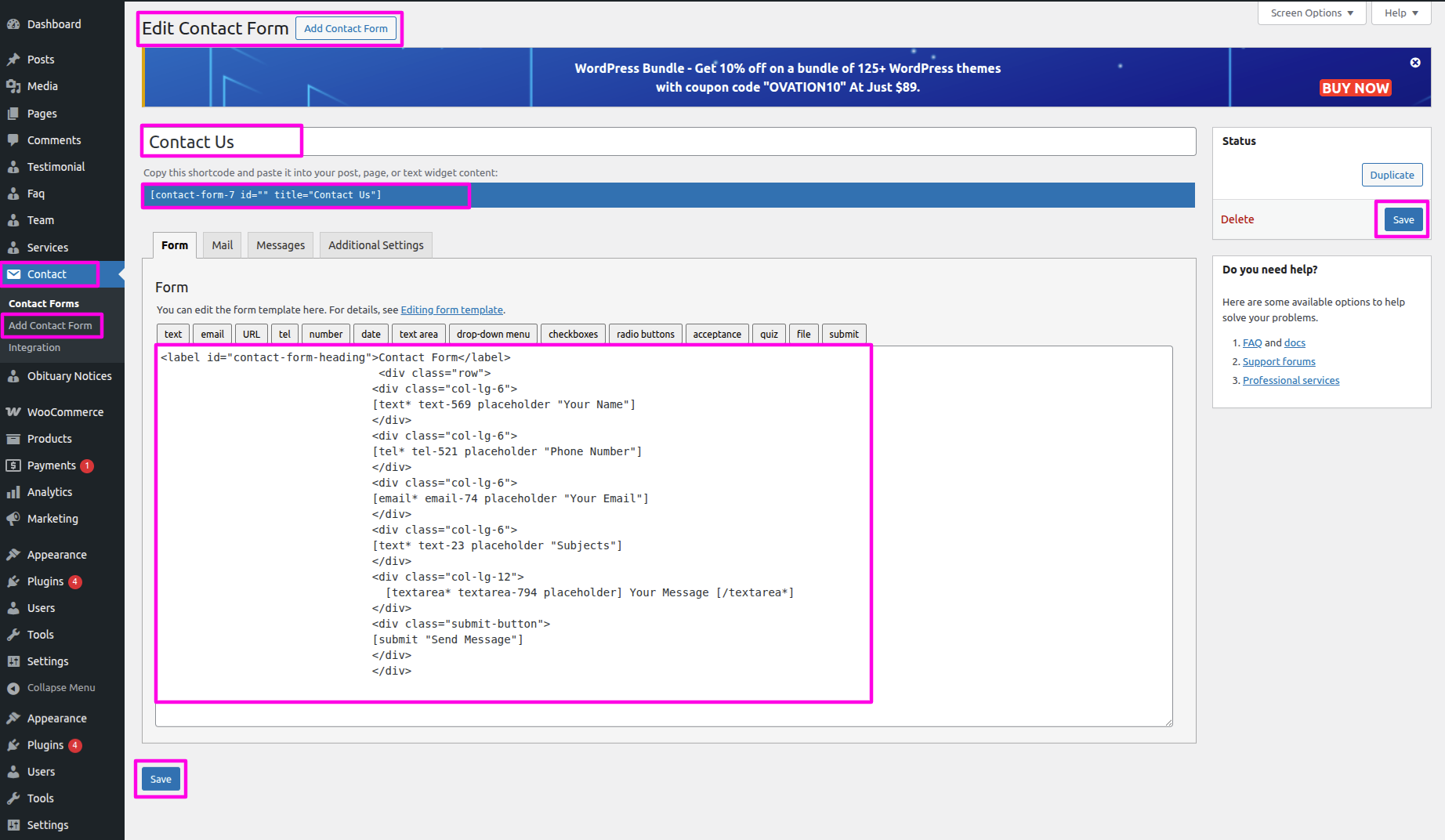
Task: Click the Comments speech bubble icon
Action: [x=13, y=140]
